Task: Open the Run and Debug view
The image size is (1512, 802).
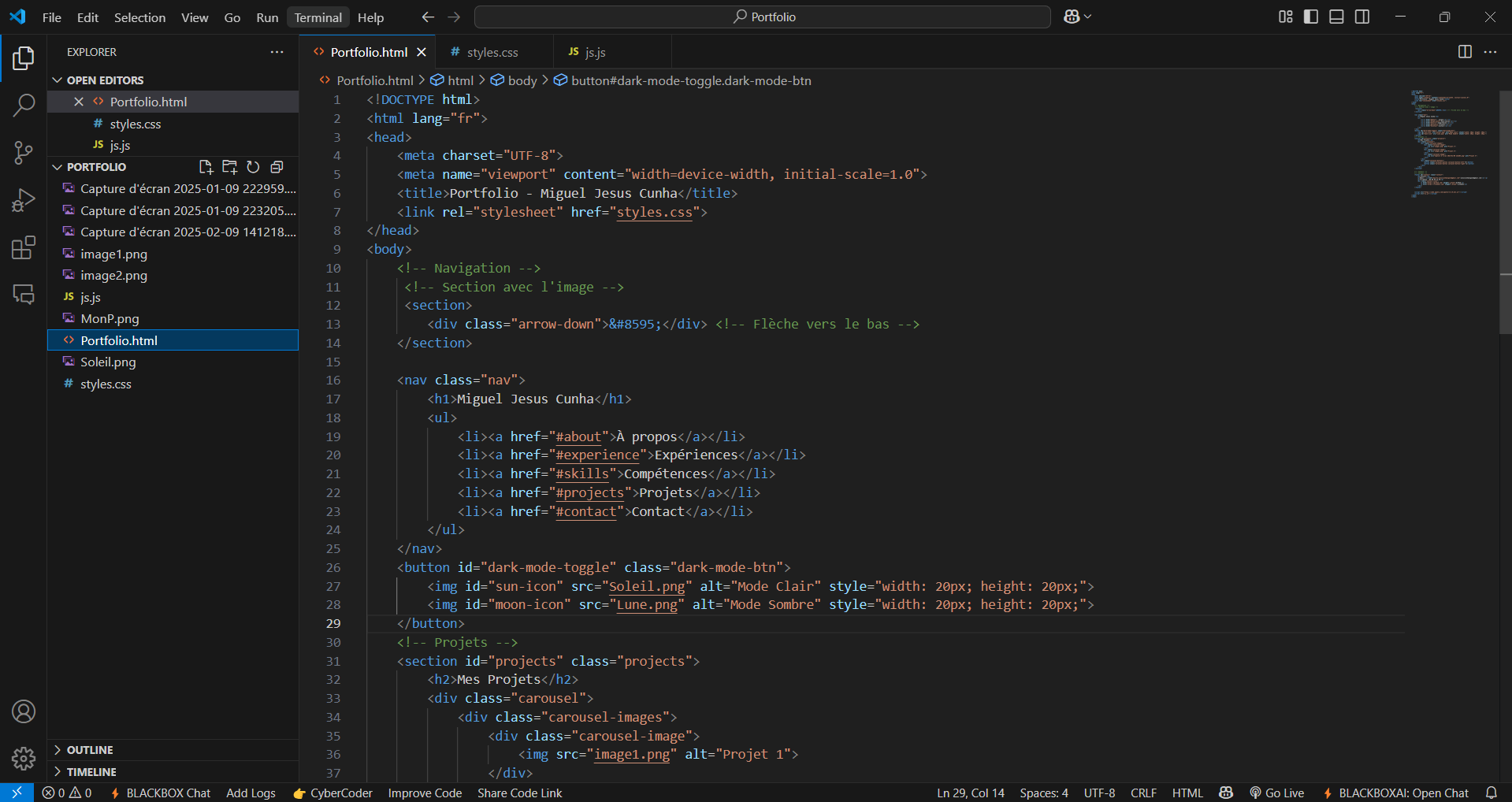Action: pos(24,200)
